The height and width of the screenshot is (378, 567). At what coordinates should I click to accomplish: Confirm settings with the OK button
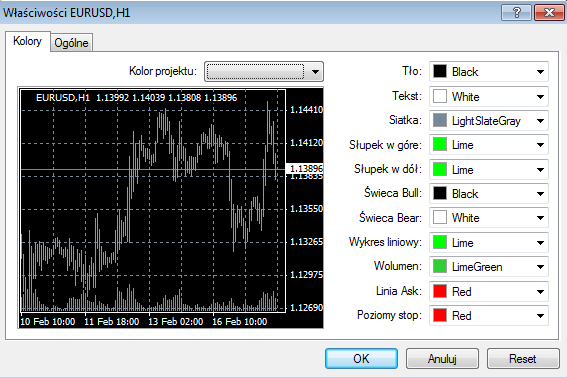coord(361,358)
